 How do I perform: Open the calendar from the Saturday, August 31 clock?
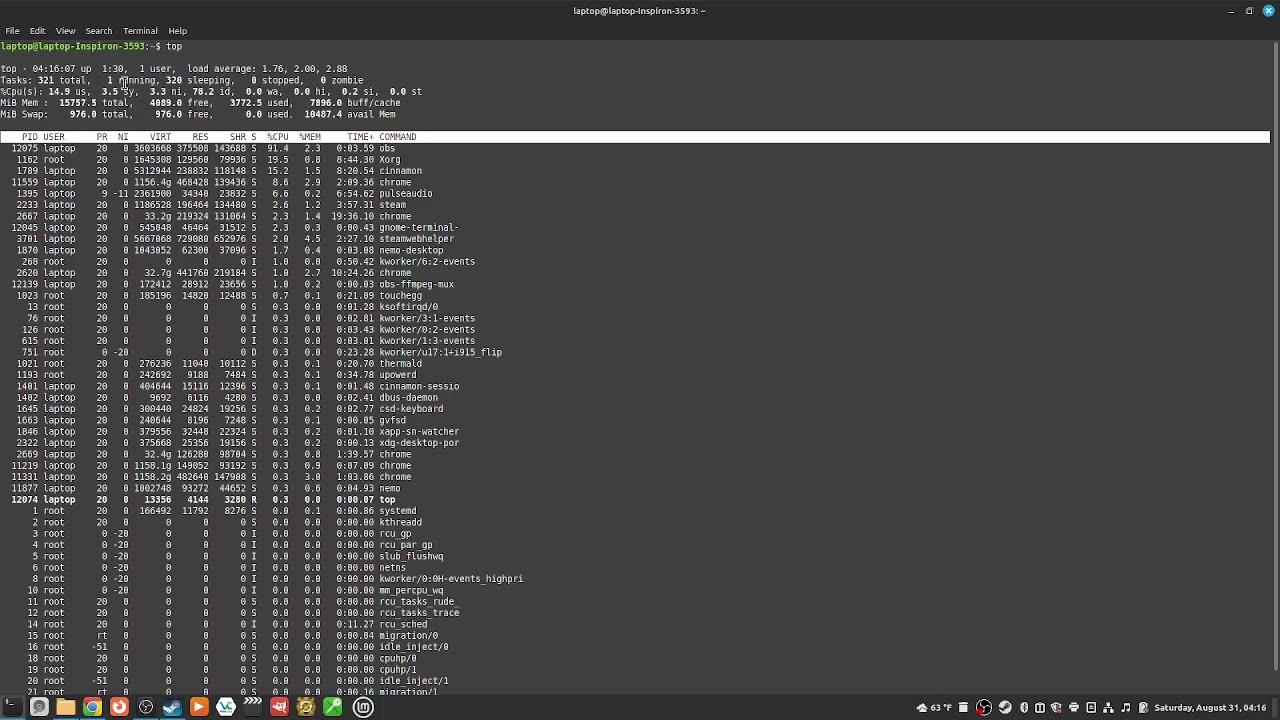click(1210, 708)
